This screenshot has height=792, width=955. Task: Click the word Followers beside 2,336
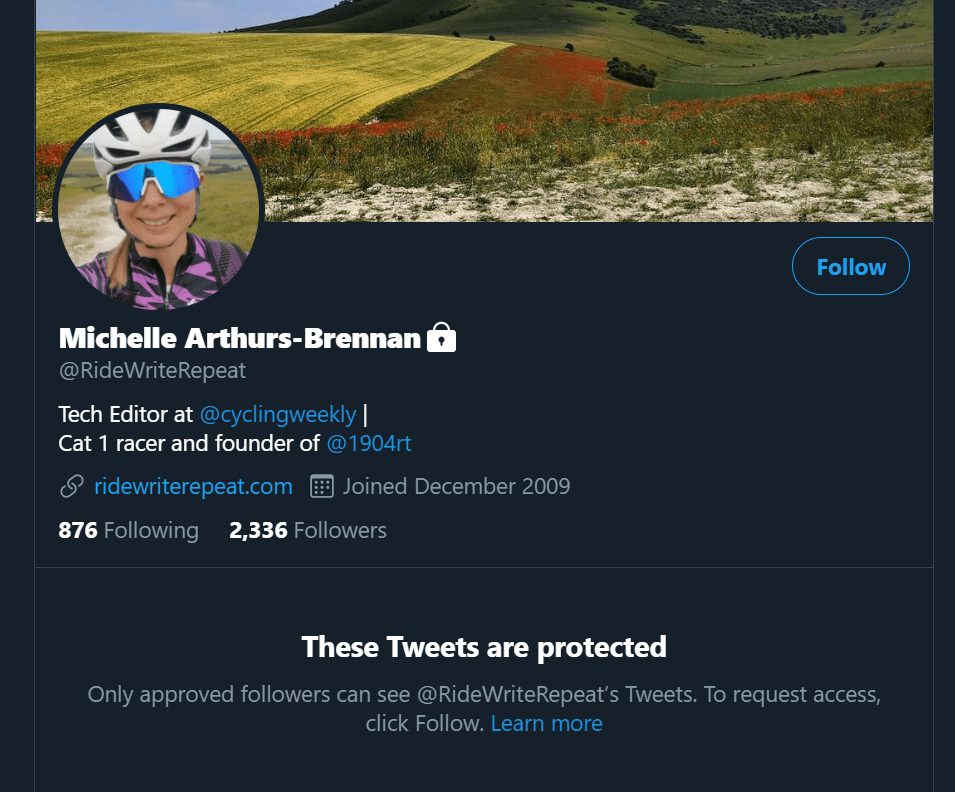tap(340, 530)
